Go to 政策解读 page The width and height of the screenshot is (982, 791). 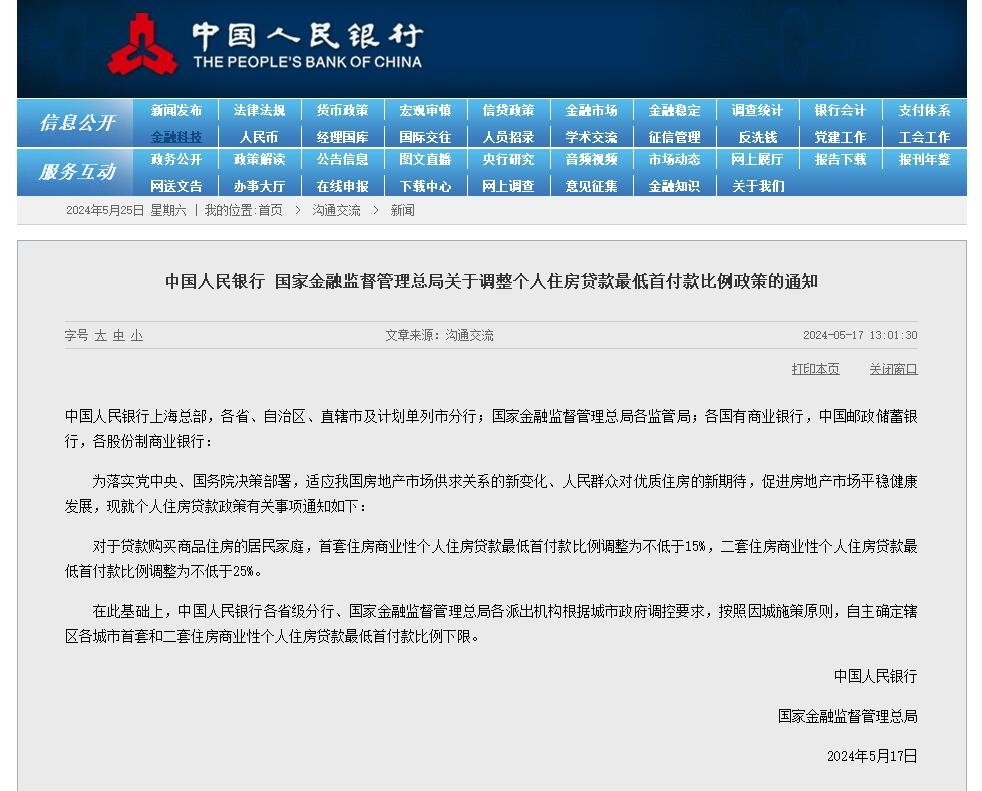[x=259, y=159]
